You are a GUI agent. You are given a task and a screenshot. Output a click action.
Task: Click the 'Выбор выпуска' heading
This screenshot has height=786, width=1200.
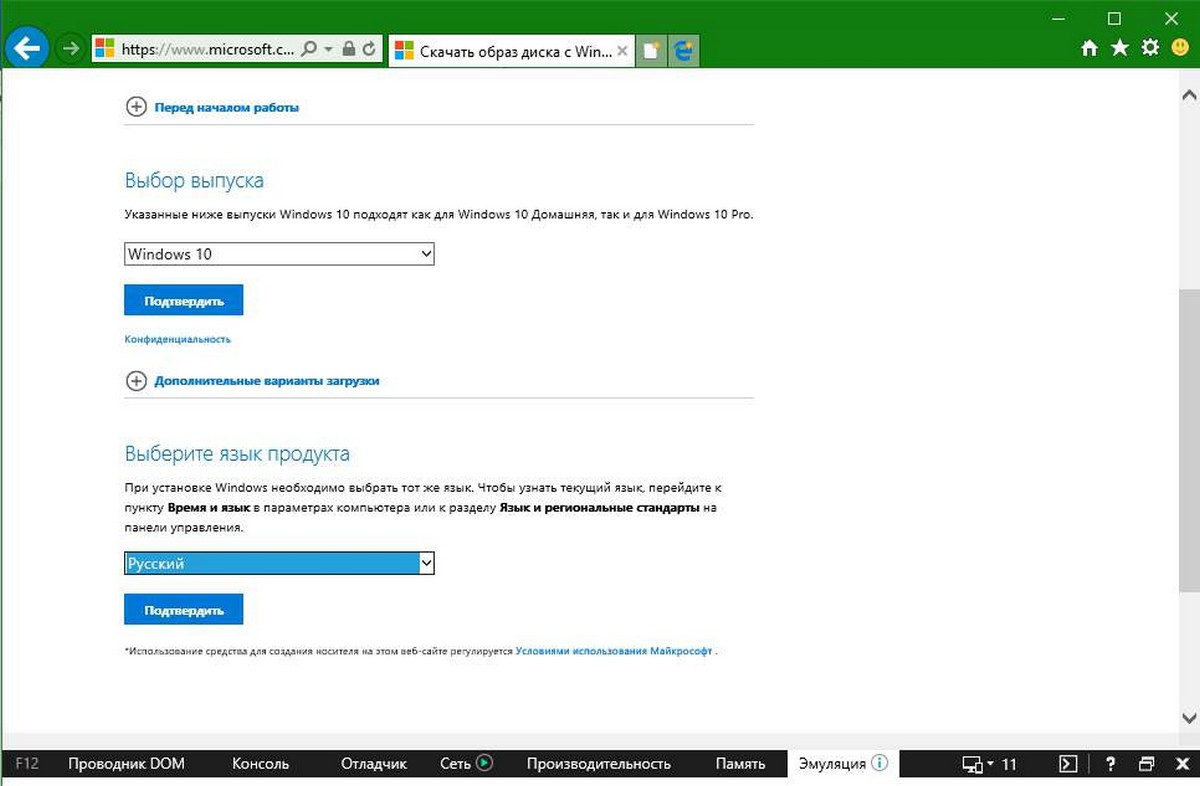click(x=194, y=181)
